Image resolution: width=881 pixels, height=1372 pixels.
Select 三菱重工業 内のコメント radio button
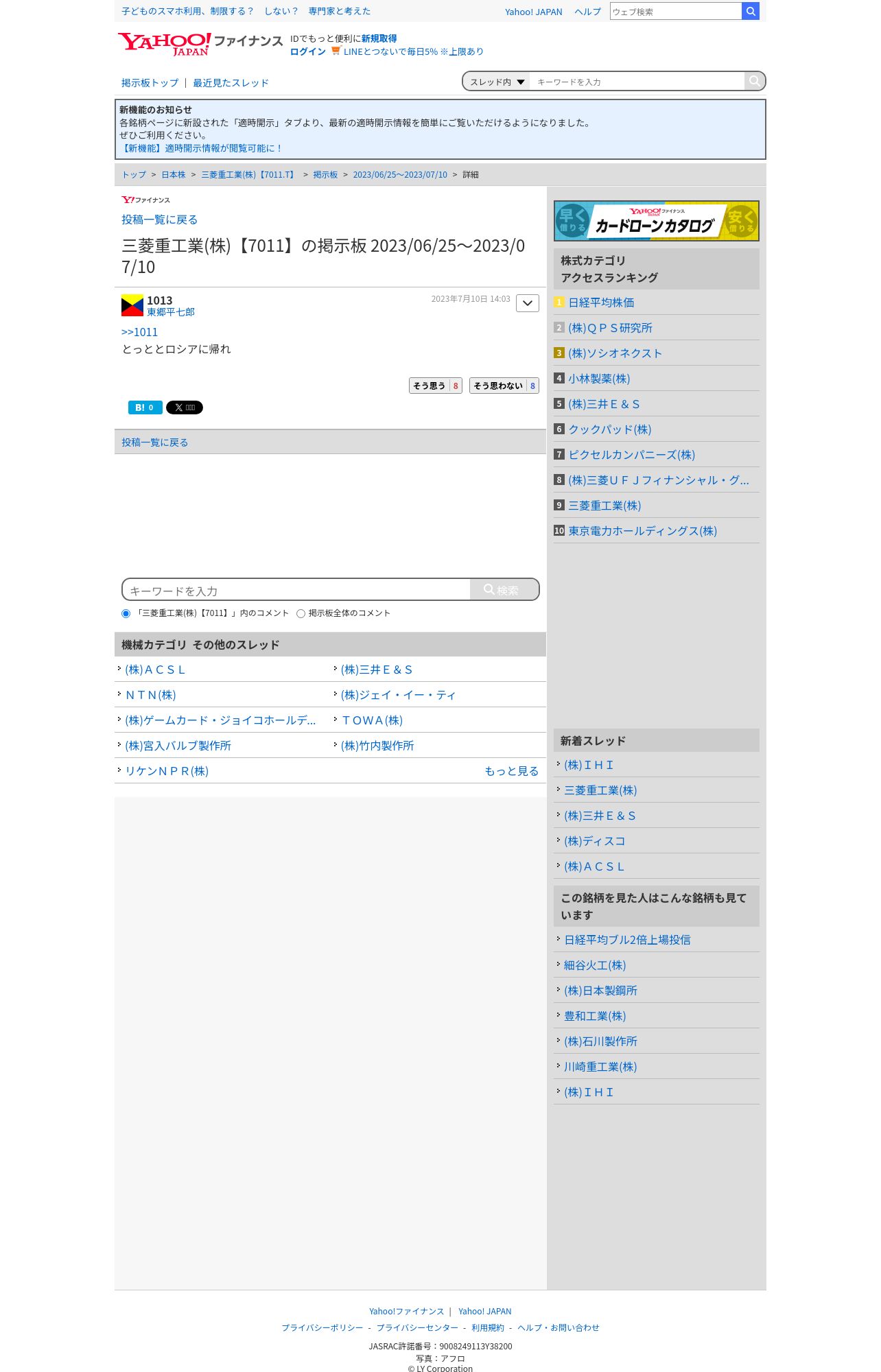(x=126, y=613)
